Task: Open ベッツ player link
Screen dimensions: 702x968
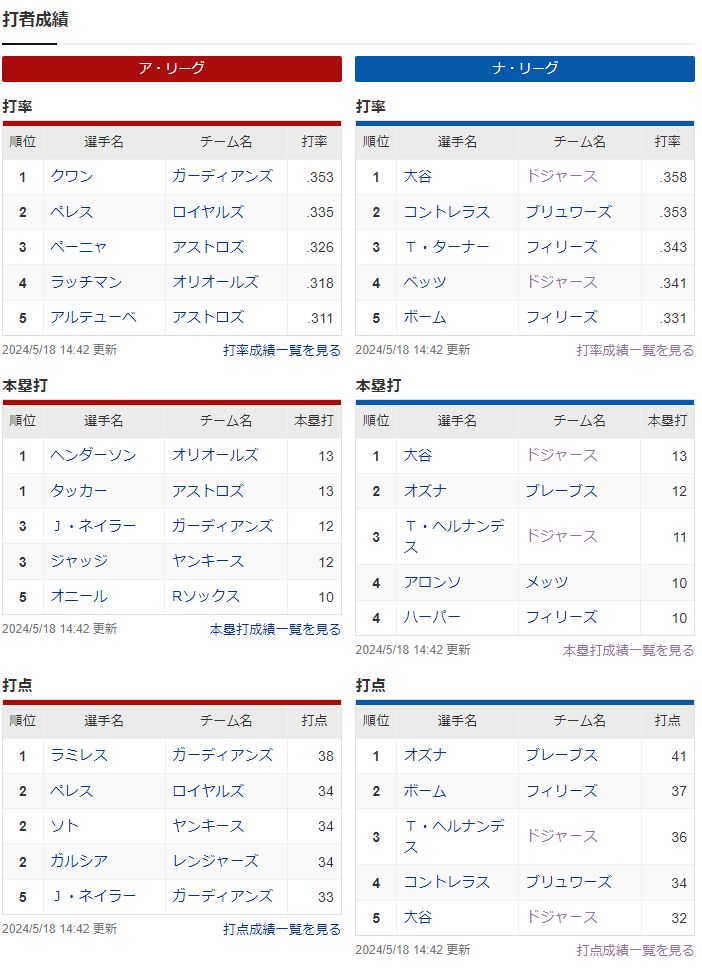Action: pos(425,282)
